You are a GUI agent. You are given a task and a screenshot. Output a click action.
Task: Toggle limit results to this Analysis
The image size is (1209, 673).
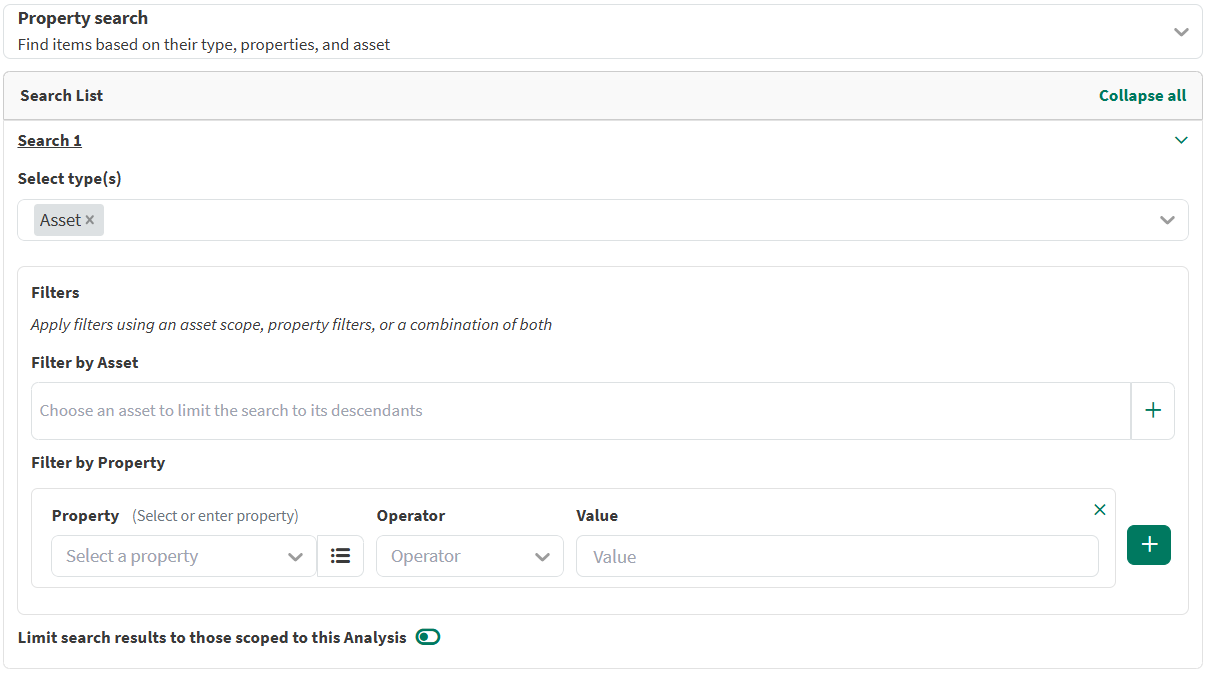[x=428, y=637]
